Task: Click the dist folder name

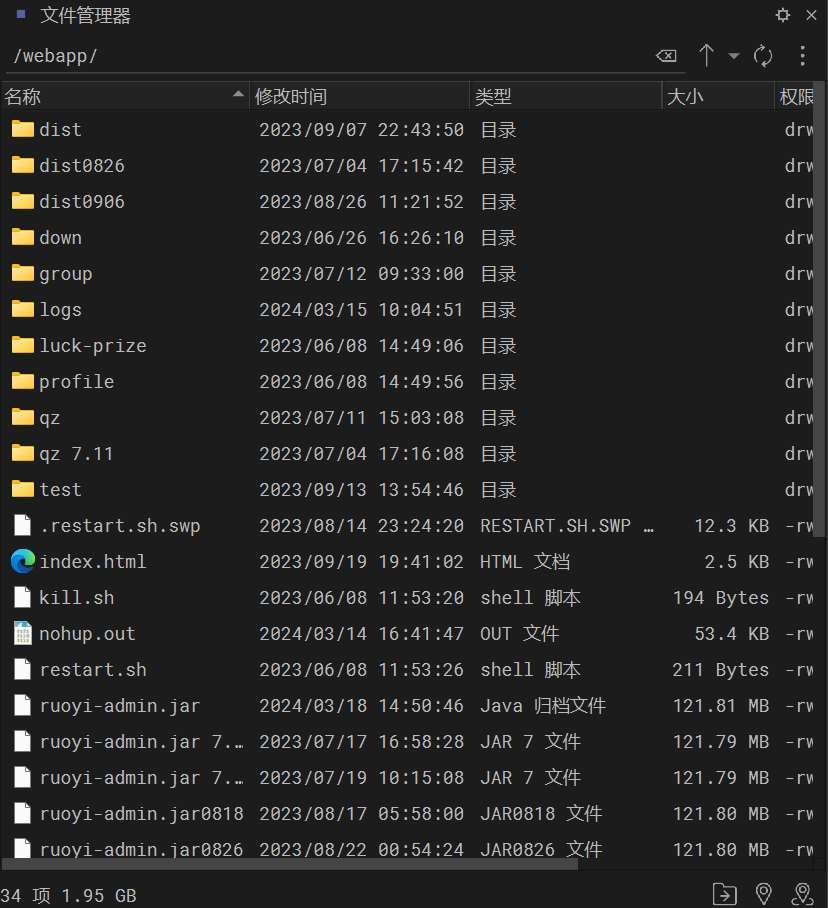Action: (x=60, y=129)
